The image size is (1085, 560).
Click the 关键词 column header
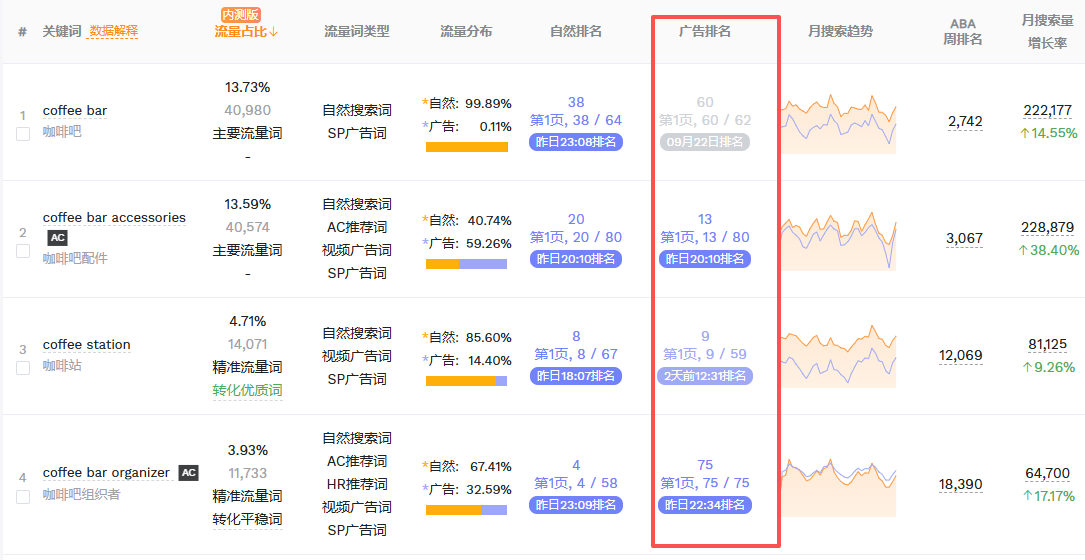[62, 31]
